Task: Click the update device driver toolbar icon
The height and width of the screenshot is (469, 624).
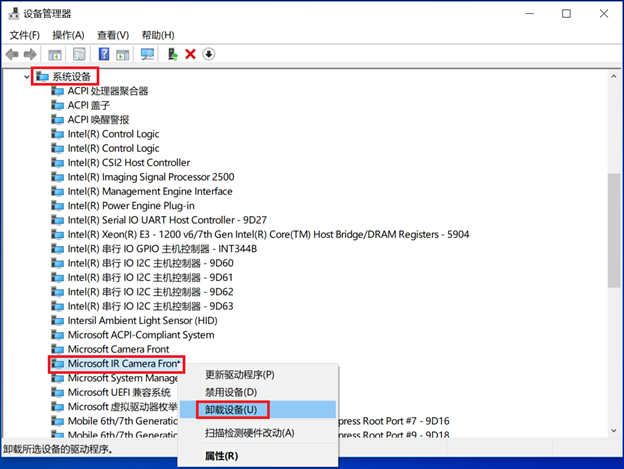Action: [172, 54]
